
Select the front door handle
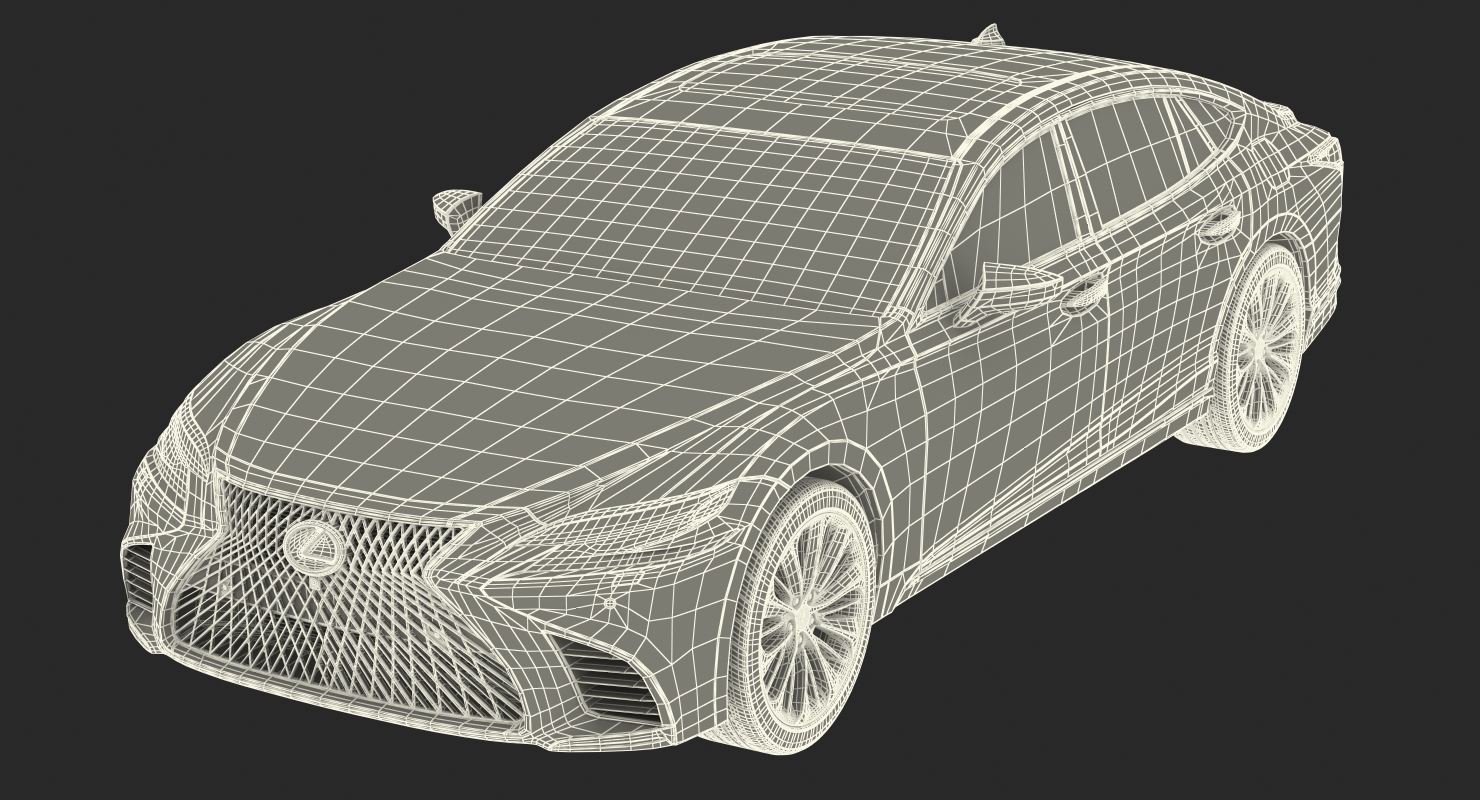(1083, 292)
